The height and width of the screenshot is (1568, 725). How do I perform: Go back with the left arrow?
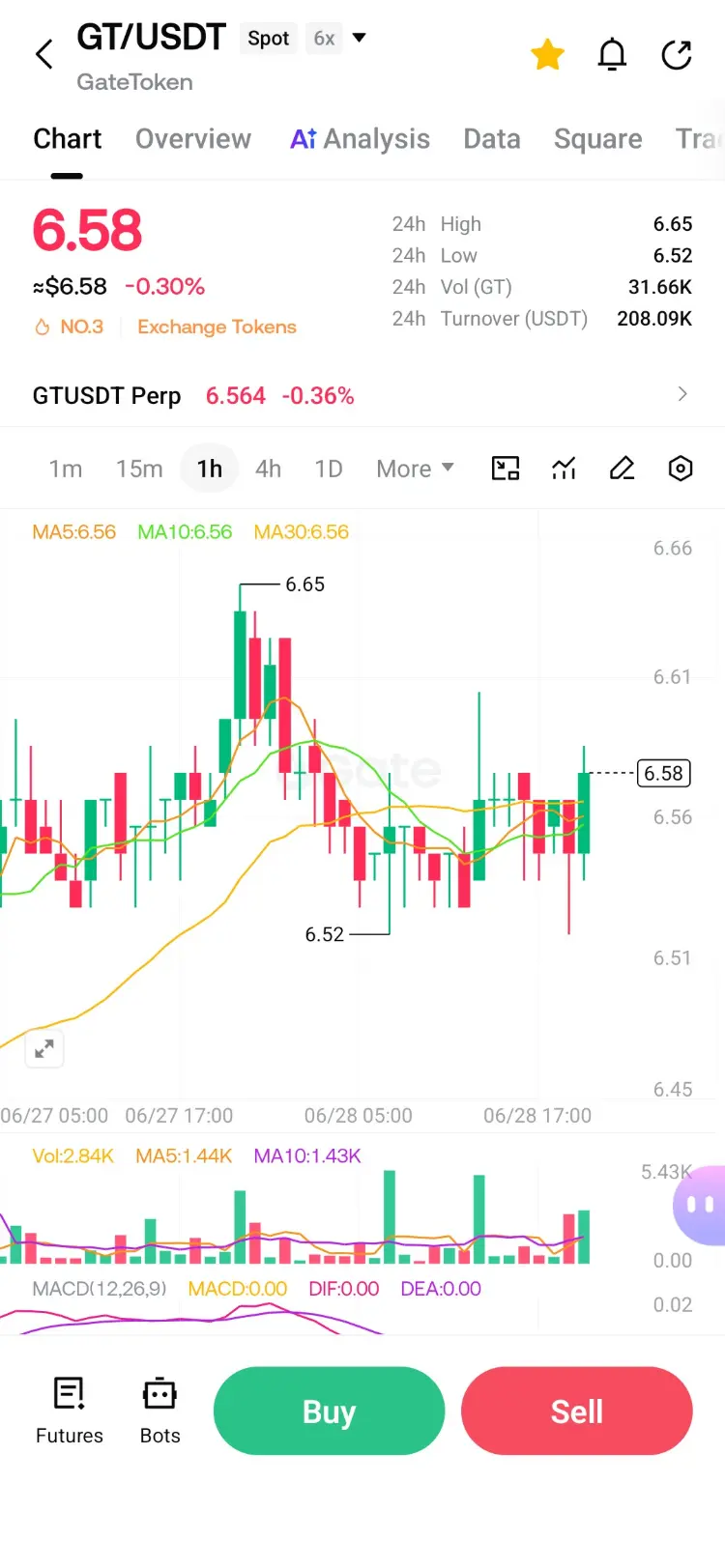point(44,54)
